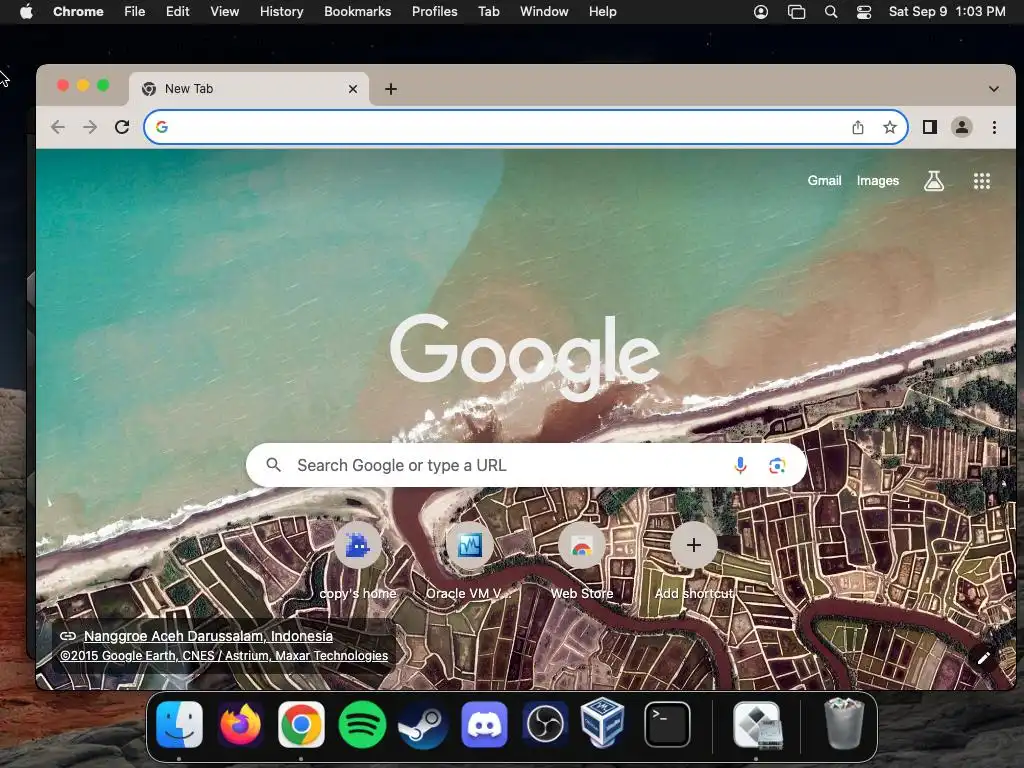Open Spotlight search in menu bar
This screenshot has height=768, width=1024.
pos(831,12)
